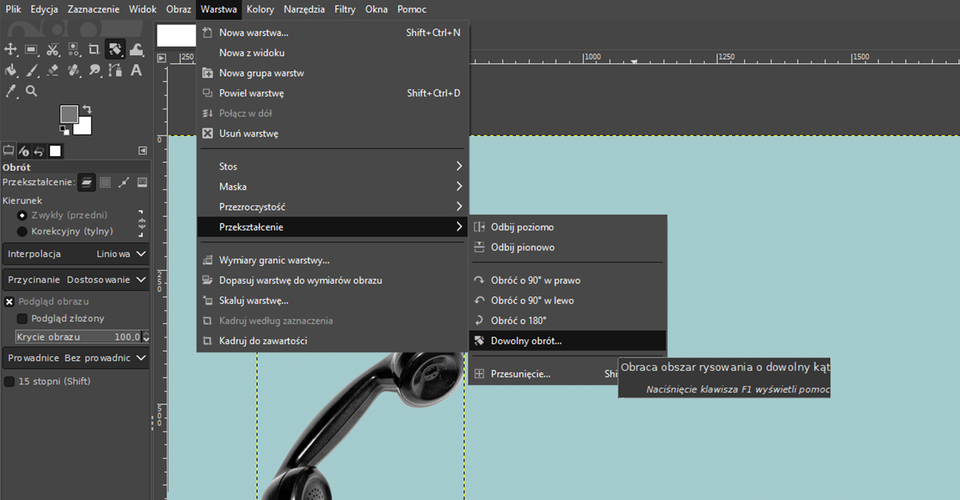Viewport: 960px width, 500px height.
Task: Select the Move tool in toolbox
Action: pos(11,49)
